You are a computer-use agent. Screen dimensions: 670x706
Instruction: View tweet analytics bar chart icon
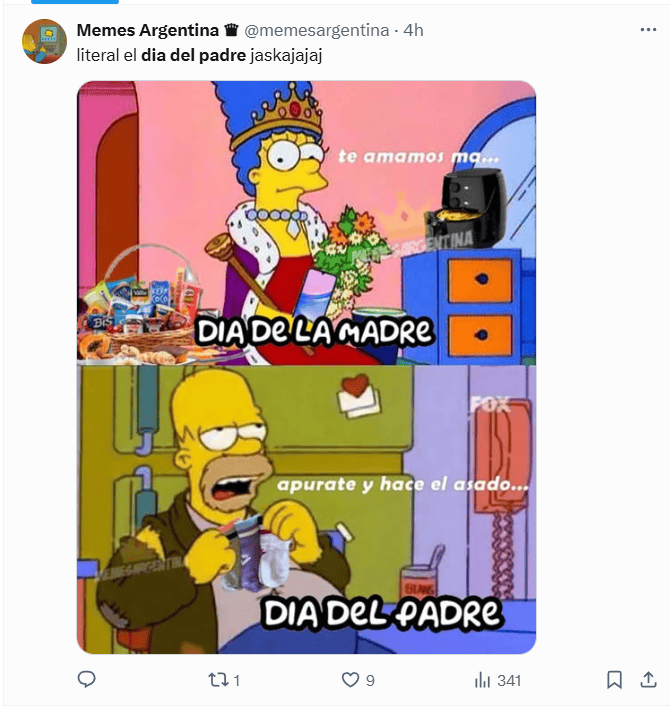(x=482, y=679)
